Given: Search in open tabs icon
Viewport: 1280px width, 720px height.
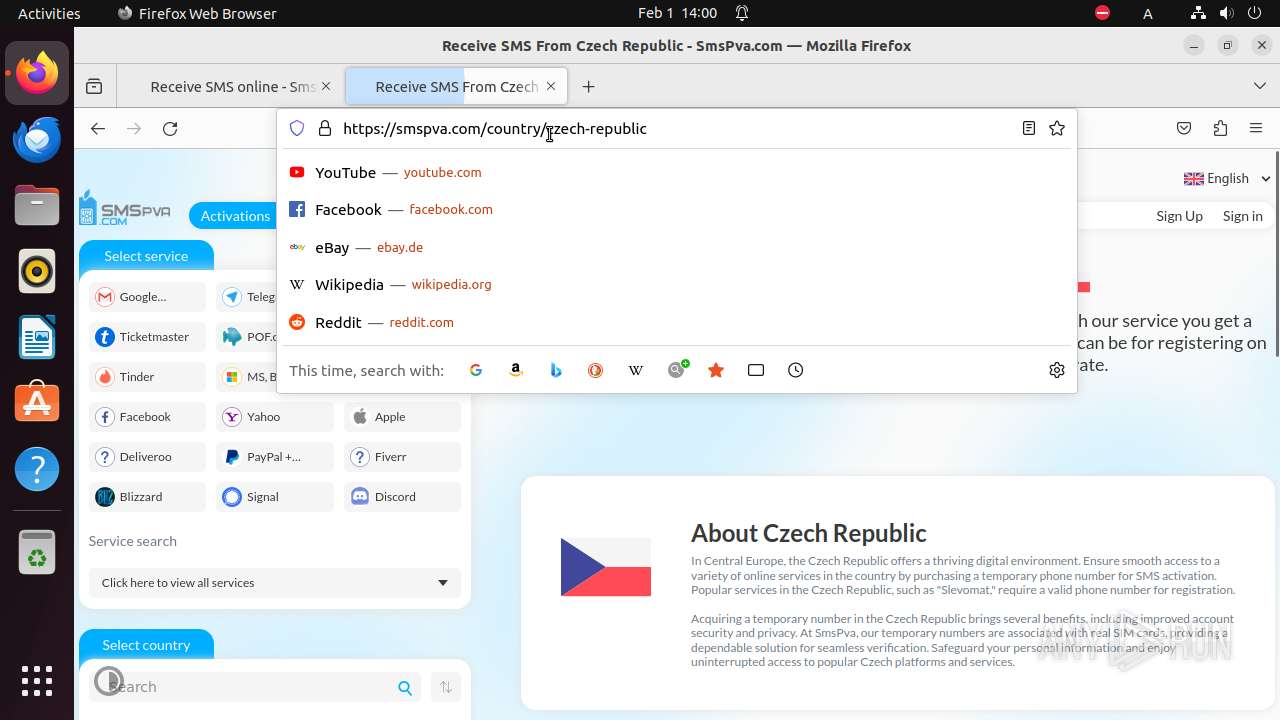Looking at the screenshot, I should 756,370.
